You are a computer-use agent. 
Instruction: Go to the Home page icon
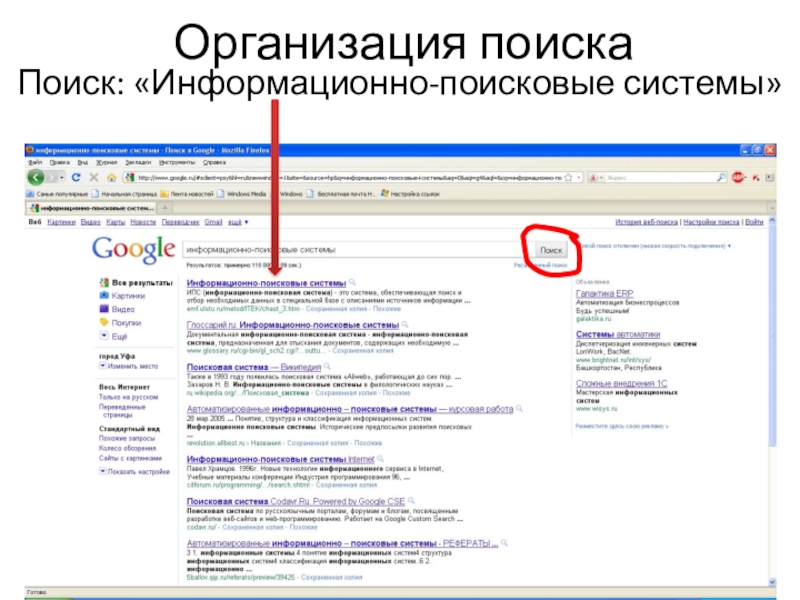(x=111, y=178)
